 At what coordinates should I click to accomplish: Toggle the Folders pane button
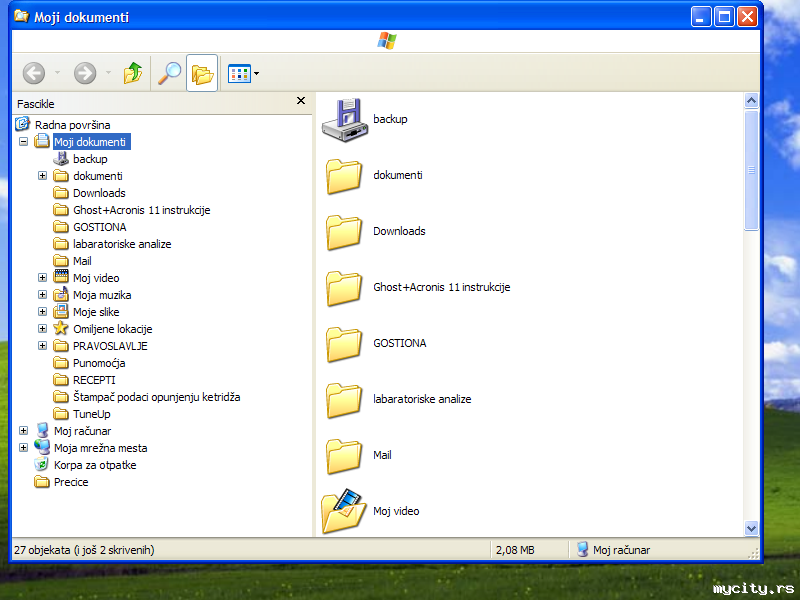click(202, 73)
